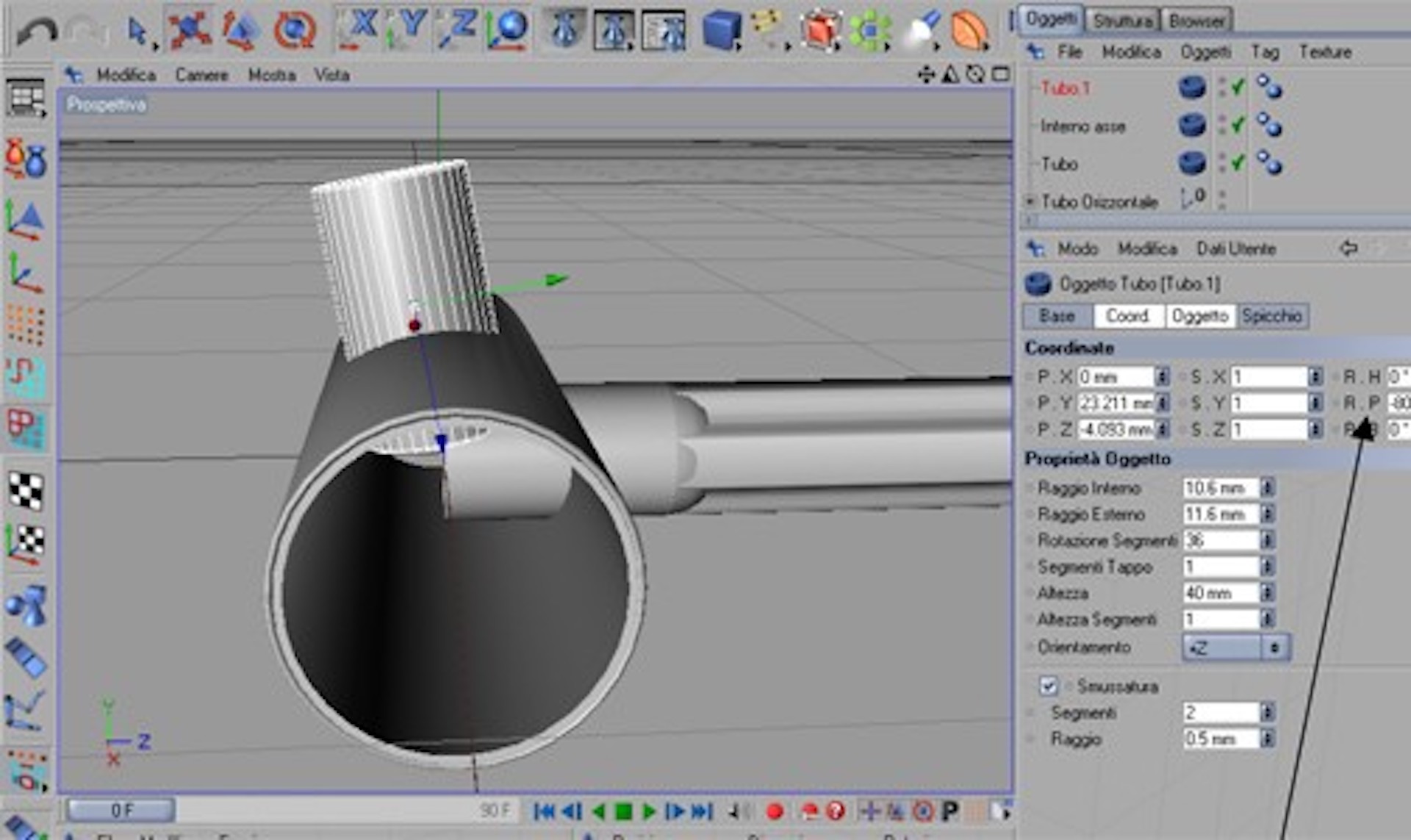Screen dimensions: 1411x840
Task: Toggle the X axis lock
Action: coord(358,29)
